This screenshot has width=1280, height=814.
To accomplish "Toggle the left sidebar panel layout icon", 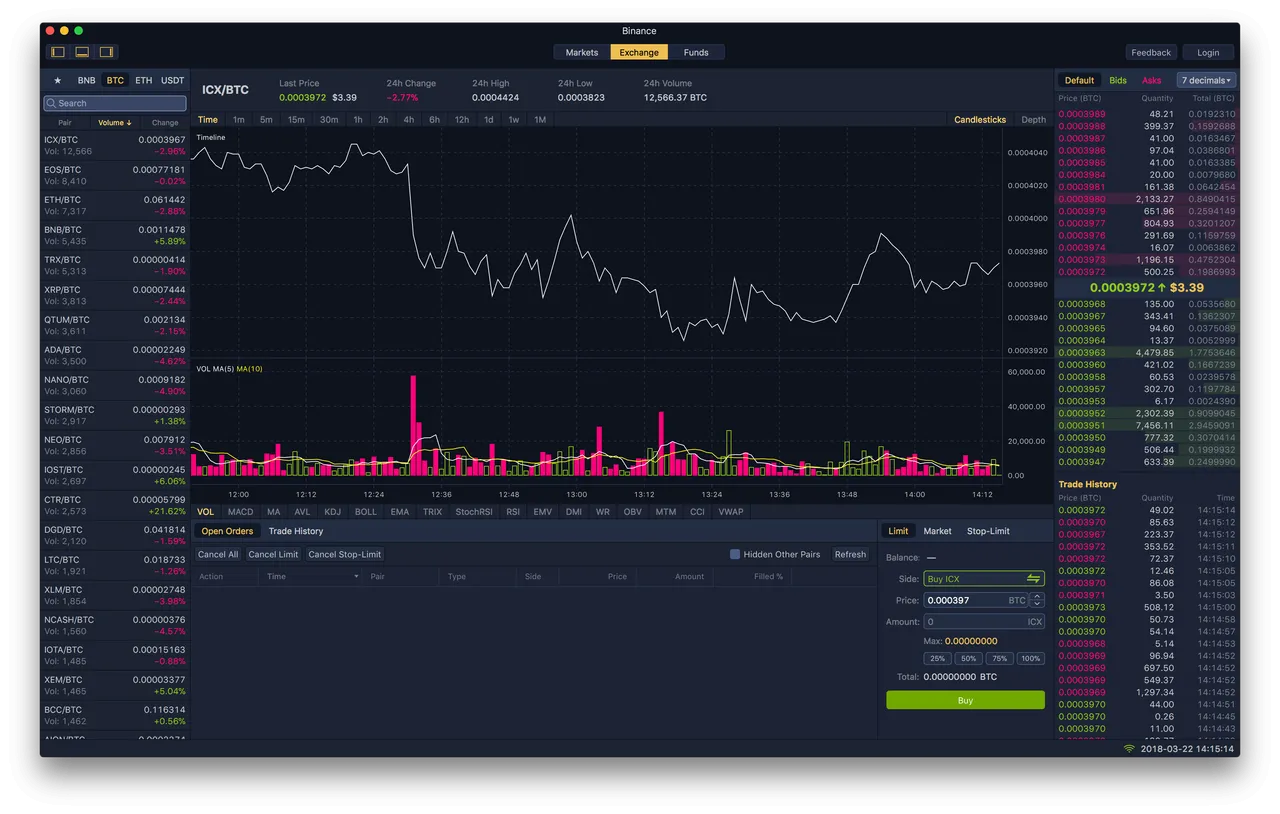I will (58, 52).
